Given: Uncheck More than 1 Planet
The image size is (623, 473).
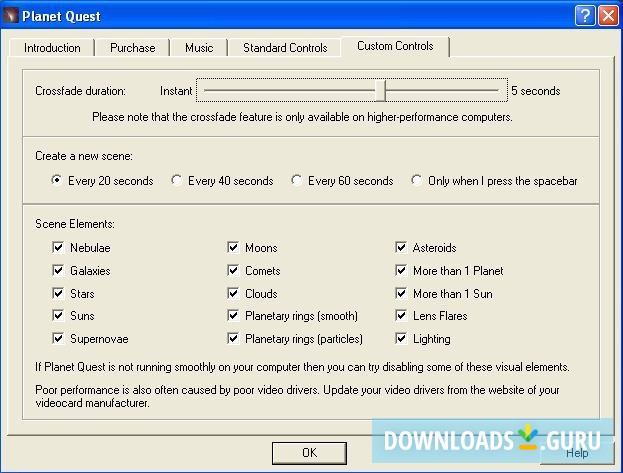Looking at the screenshot, I should pyautogui.click(x=401, y=271).
